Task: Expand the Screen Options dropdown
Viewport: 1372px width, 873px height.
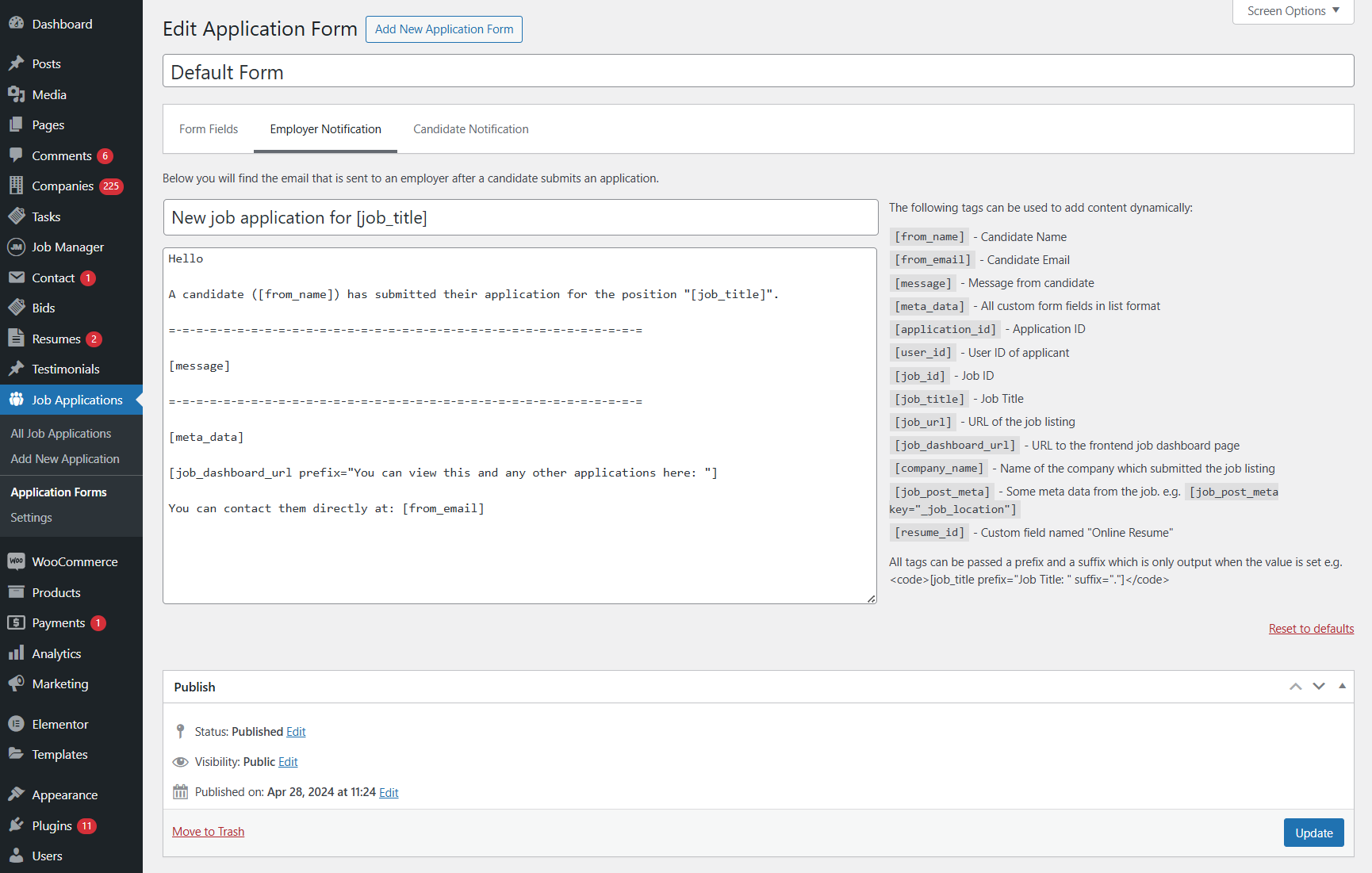Action: 1293,11
